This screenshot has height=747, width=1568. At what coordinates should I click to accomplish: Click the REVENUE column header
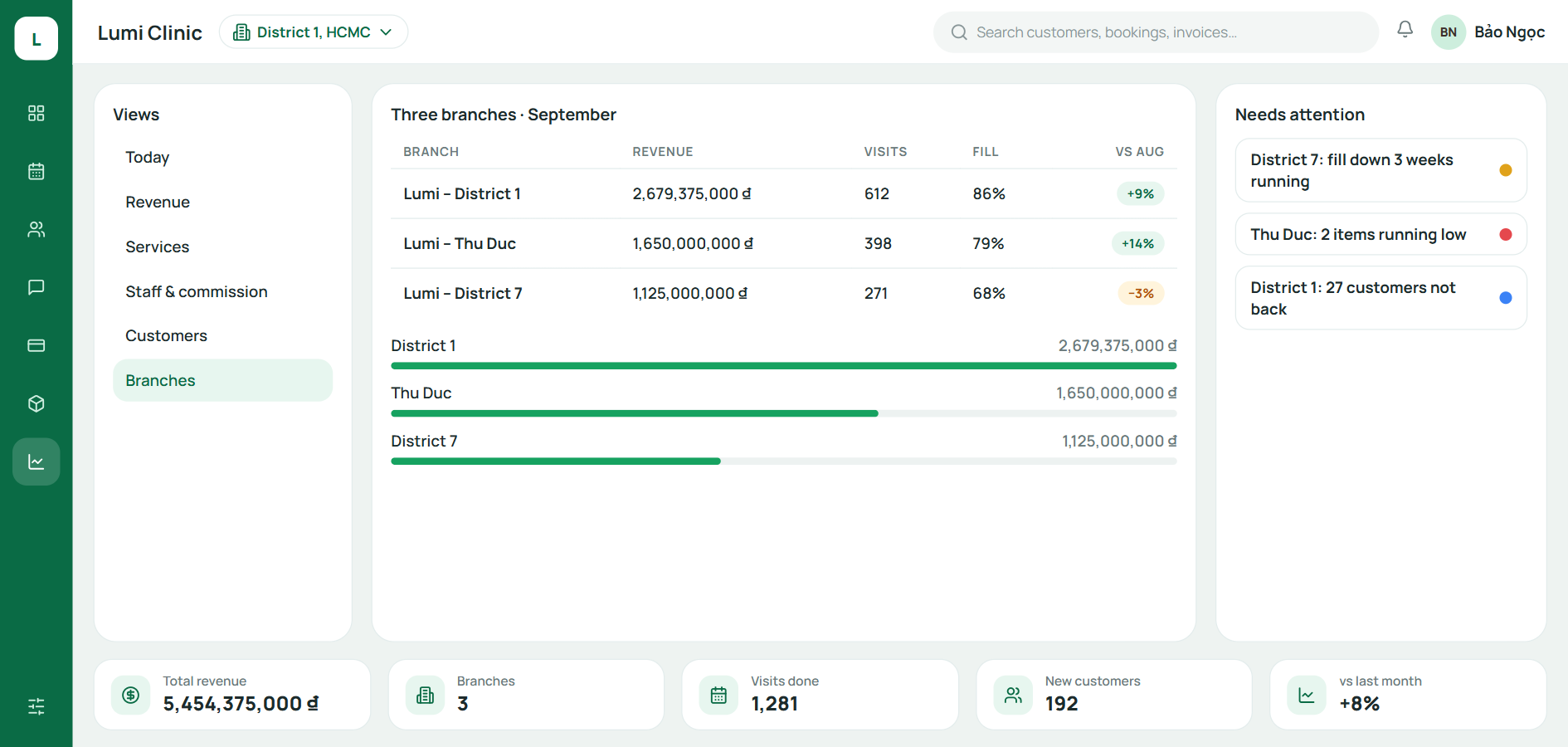[662, 152]
